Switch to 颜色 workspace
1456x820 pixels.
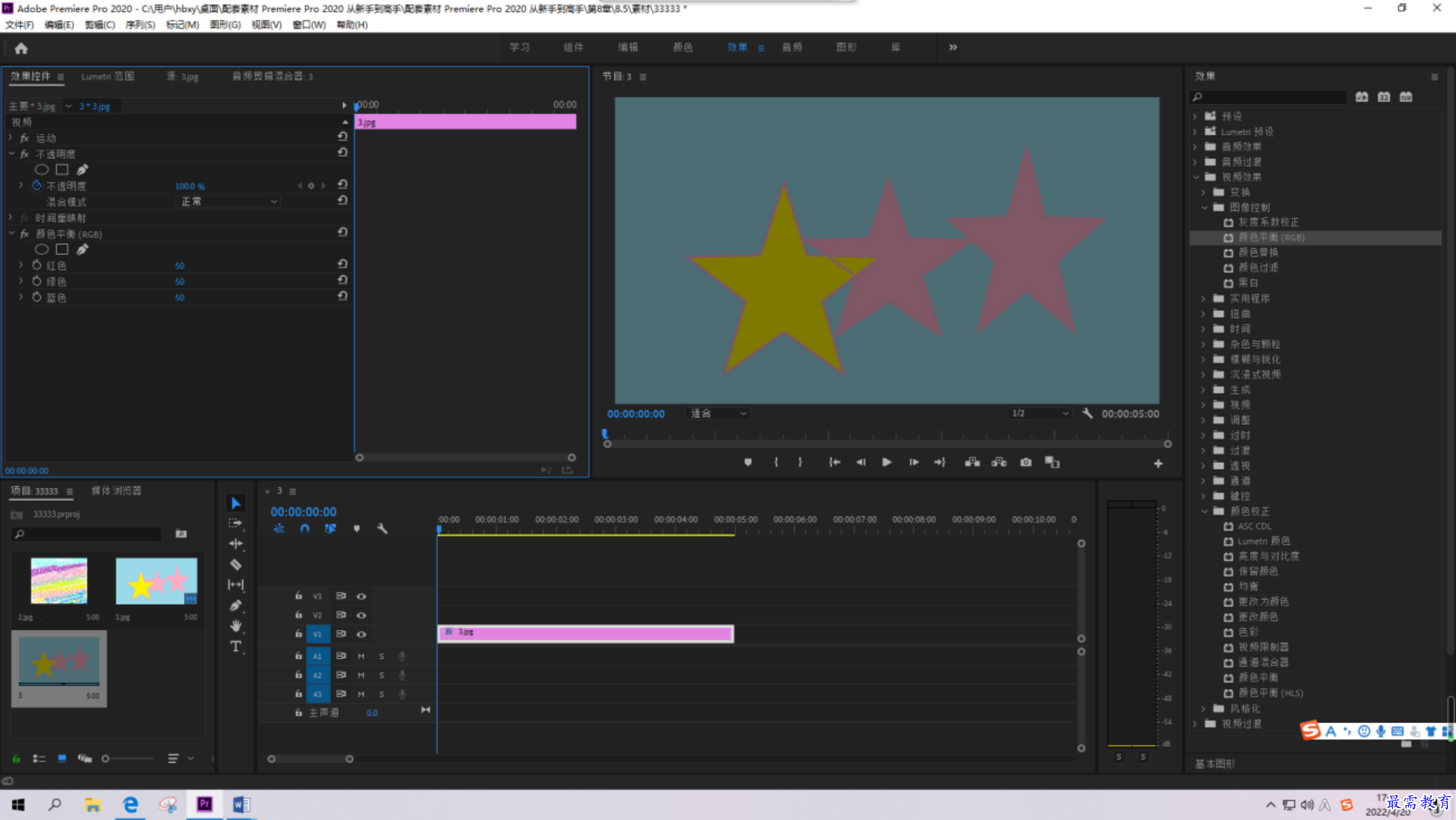pos(682,47)
